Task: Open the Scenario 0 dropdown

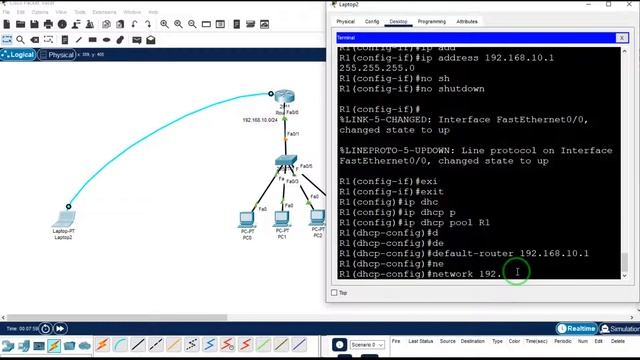Action: pyautogui.click(x=367, y=345)
